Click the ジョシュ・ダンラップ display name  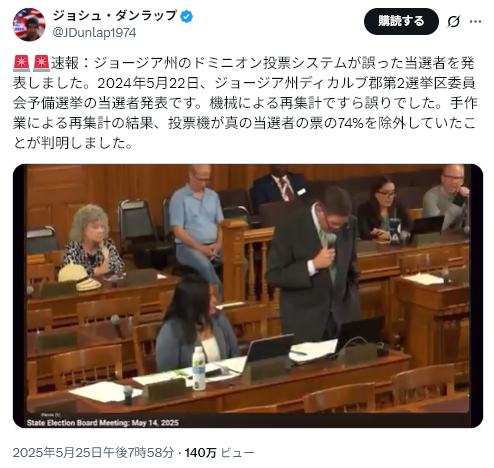point(114,16)
